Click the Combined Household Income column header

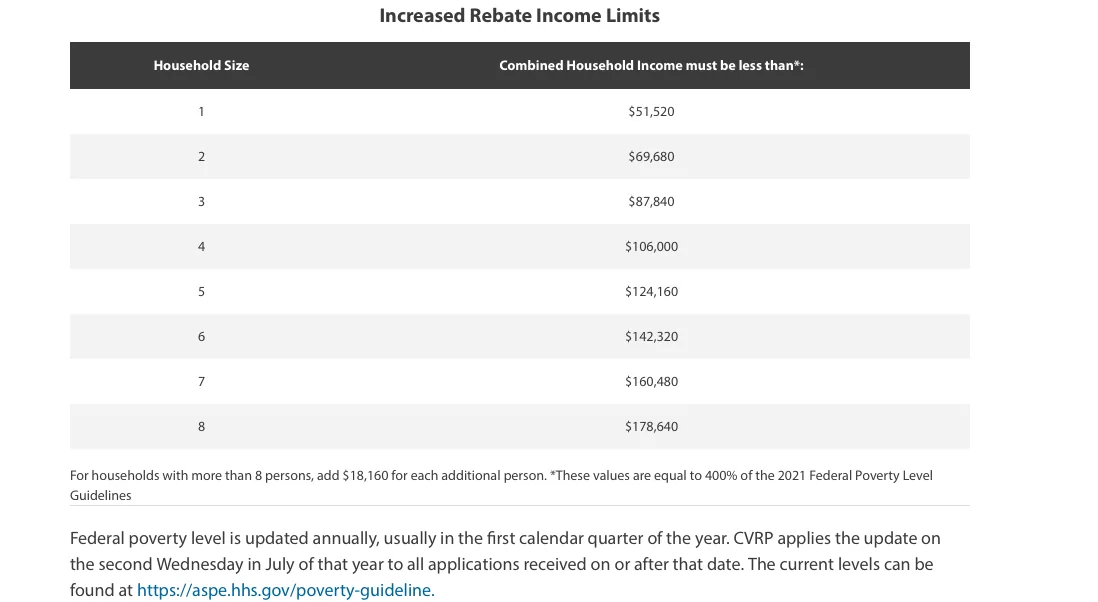point(651,65)
